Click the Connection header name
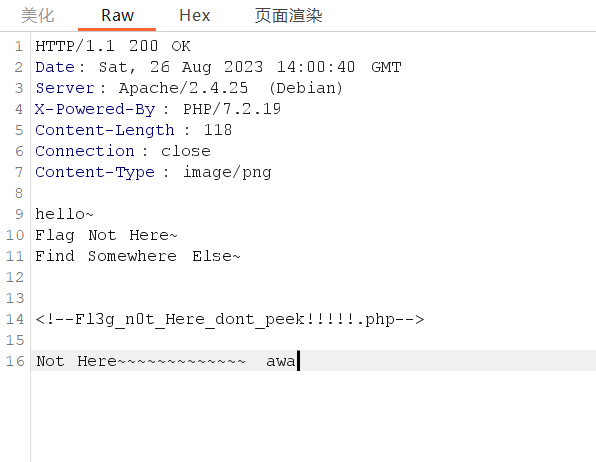596x462 pixels. pos(85,151)
